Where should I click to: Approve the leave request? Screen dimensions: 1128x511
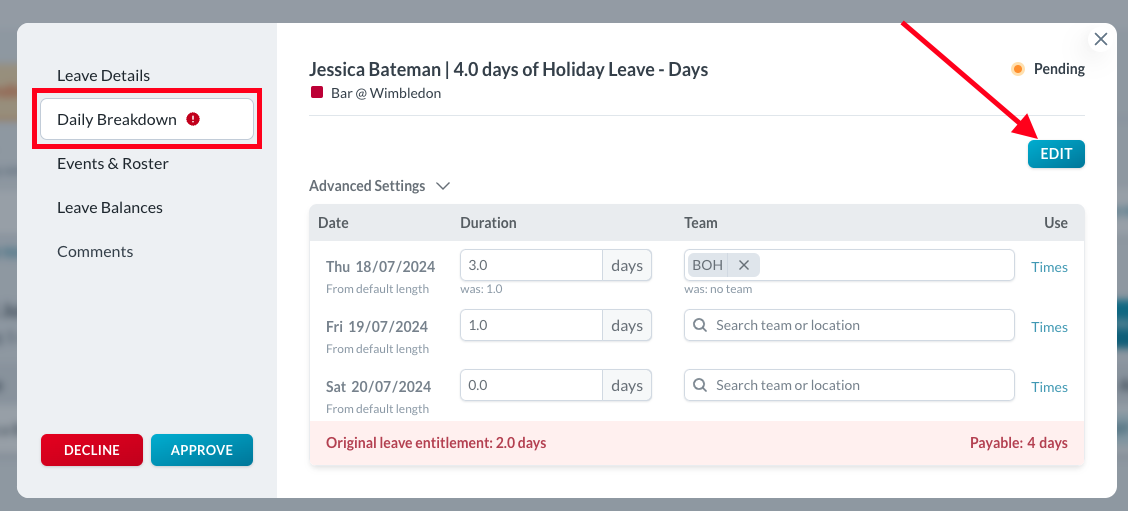[x=202, y=450]
